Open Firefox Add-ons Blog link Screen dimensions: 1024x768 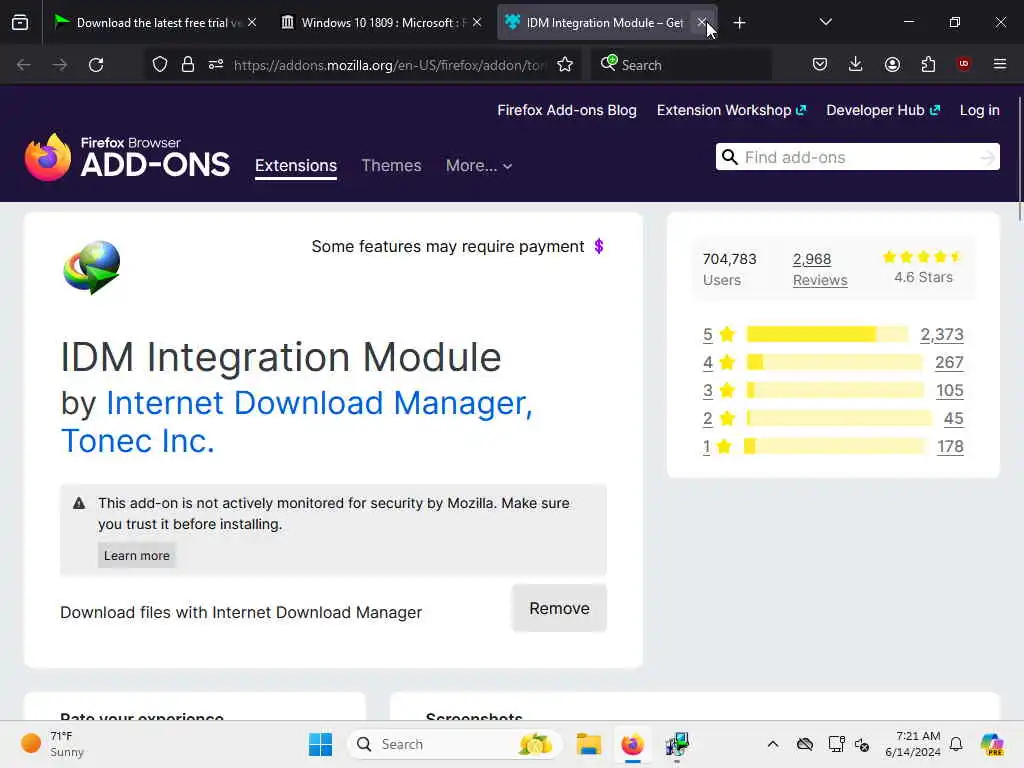click(567, 110)
